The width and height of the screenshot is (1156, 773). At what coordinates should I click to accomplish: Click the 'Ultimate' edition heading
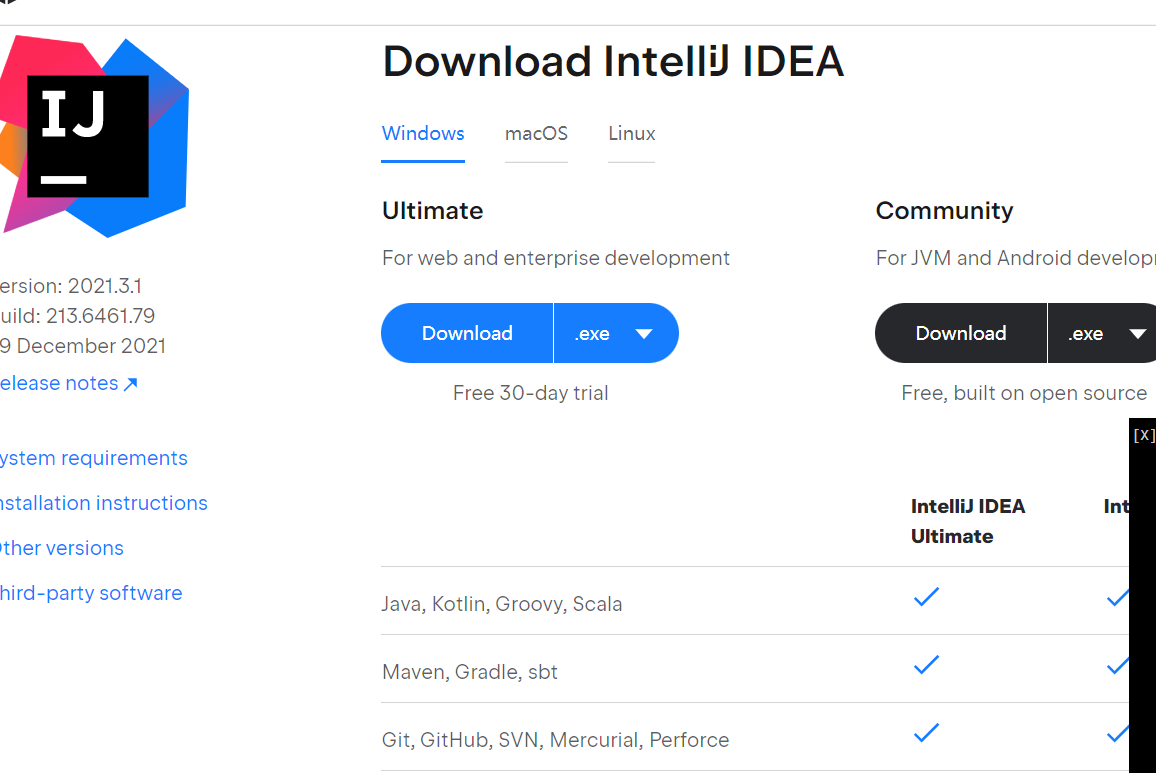pos(433,211)
